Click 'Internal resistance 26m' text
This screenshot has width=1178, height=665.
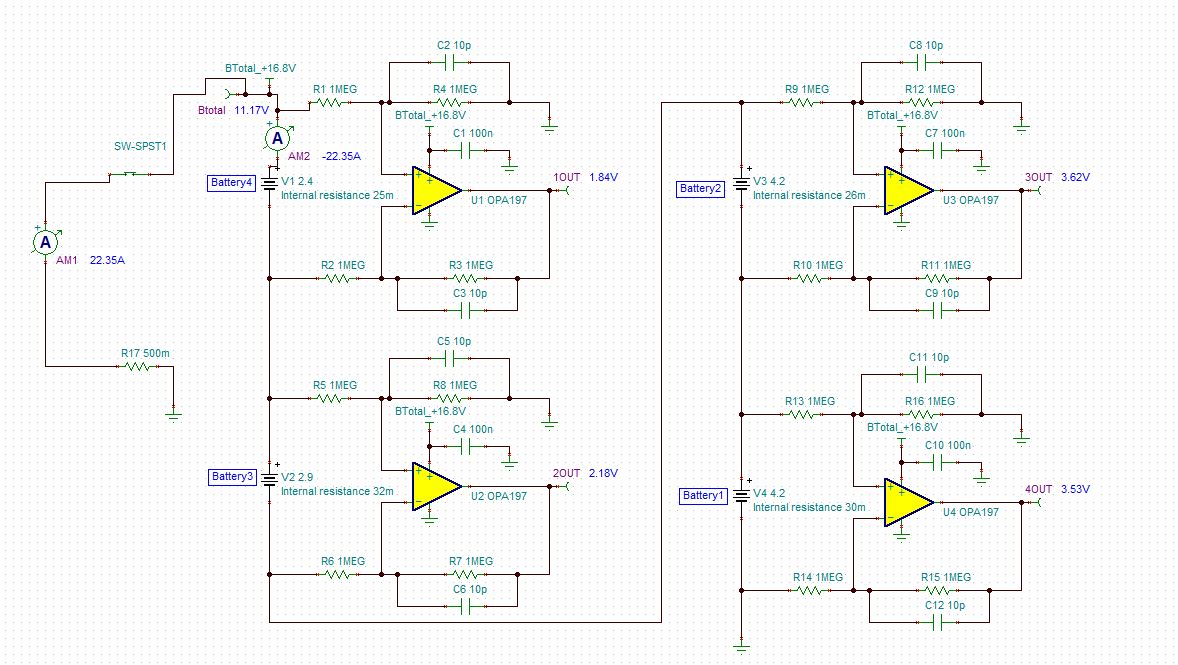coord(809,195)
